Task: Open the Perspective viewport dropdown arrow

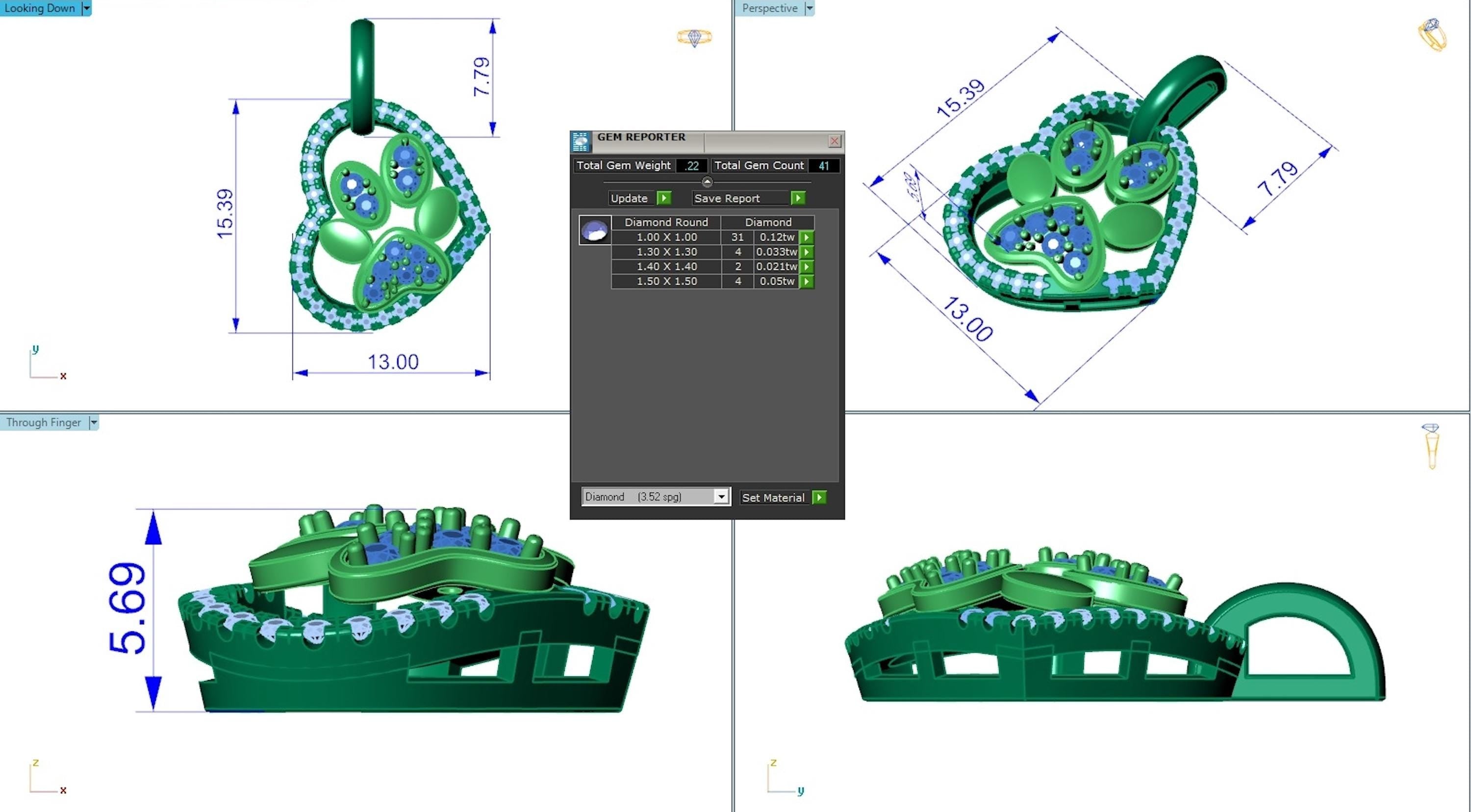Action: 809,8
